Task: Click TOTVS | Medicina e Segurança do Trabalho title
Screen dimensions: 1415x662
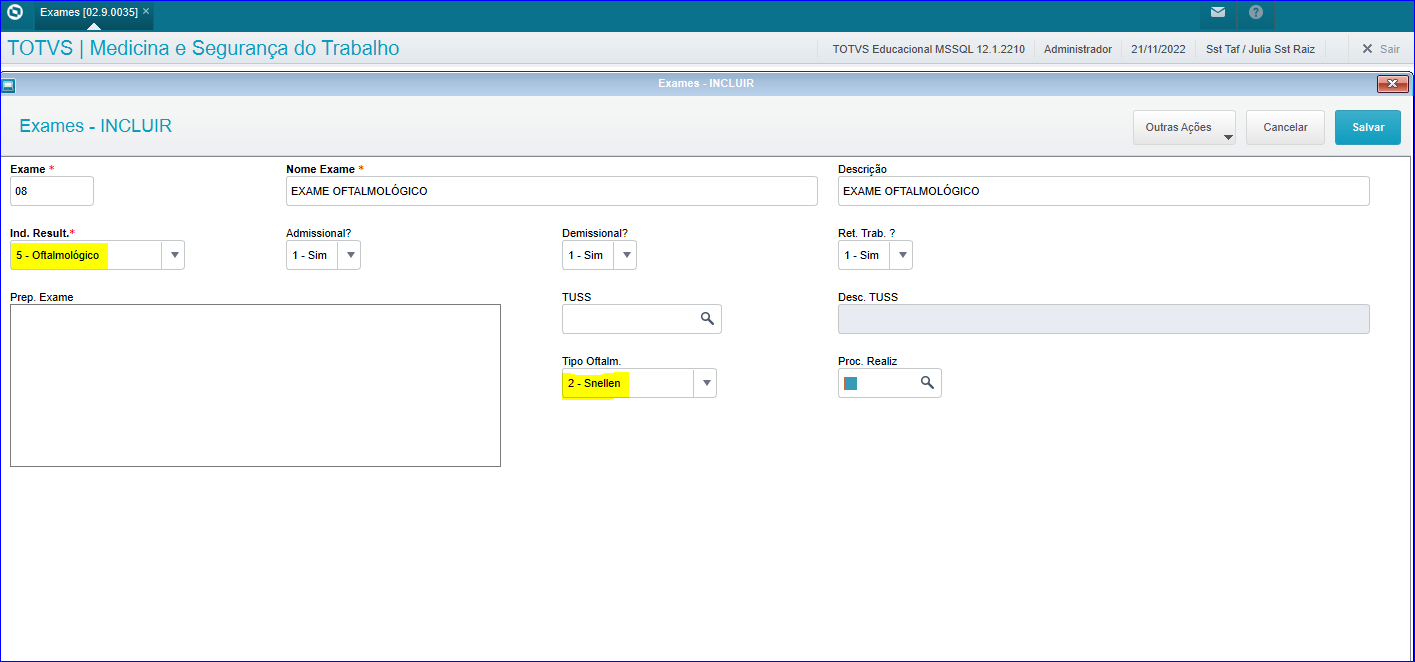Action: (x=203, y=48)
